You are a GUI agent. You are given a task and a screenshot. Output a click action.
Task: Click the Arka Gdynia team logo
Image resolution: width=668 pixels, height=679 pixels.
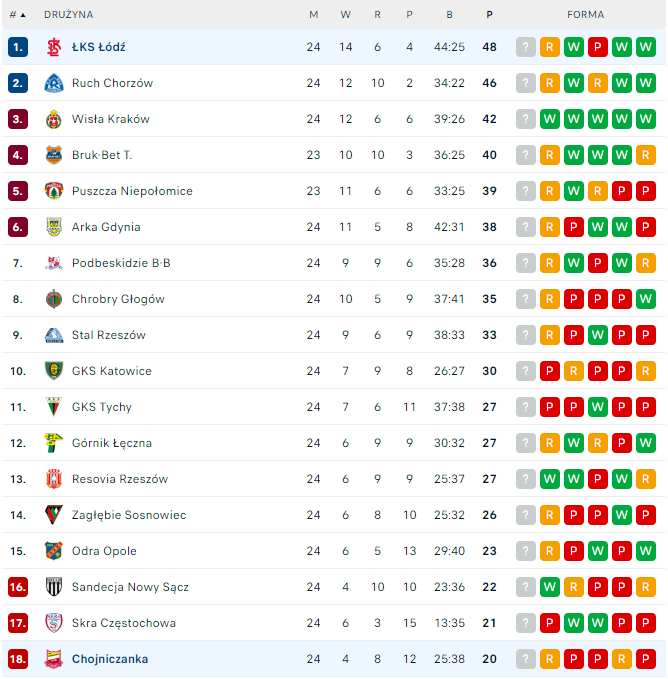pos(54,227)
